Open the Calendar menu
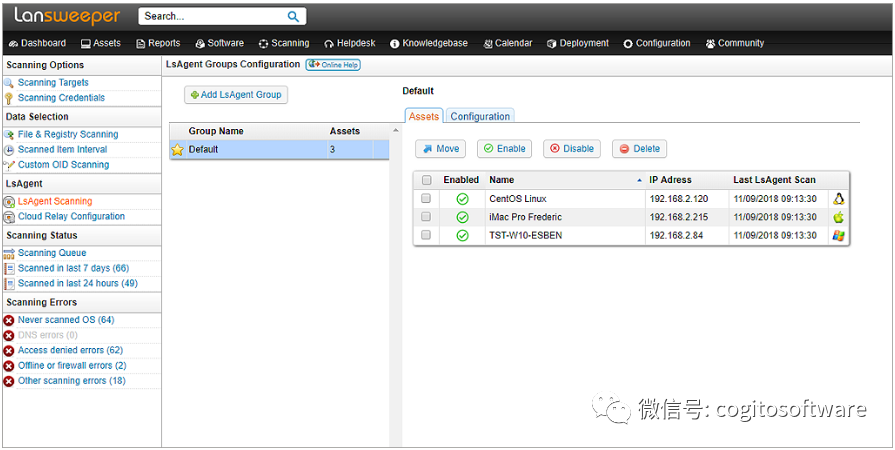The image size is (895, 450). click(508, 43)
